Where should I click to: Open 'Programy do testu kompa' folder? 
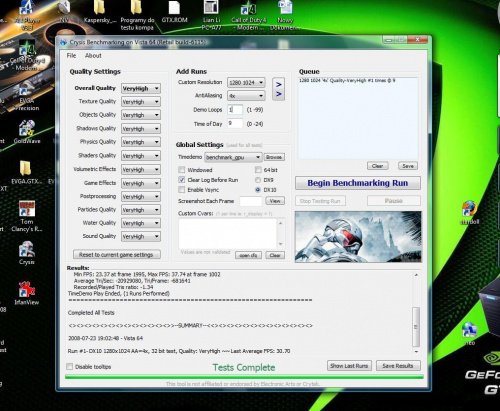point(137,15)
